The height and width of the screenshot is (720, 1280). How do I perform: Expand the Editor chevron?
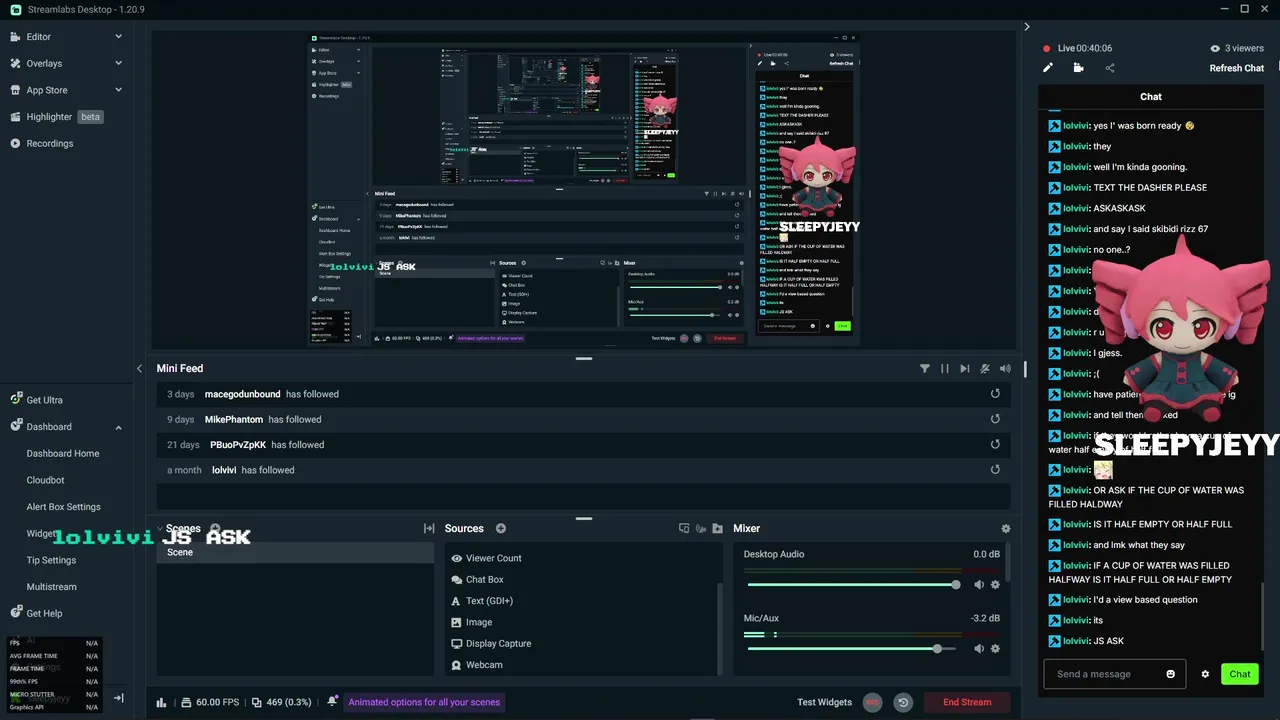click(x=118, y=37)
